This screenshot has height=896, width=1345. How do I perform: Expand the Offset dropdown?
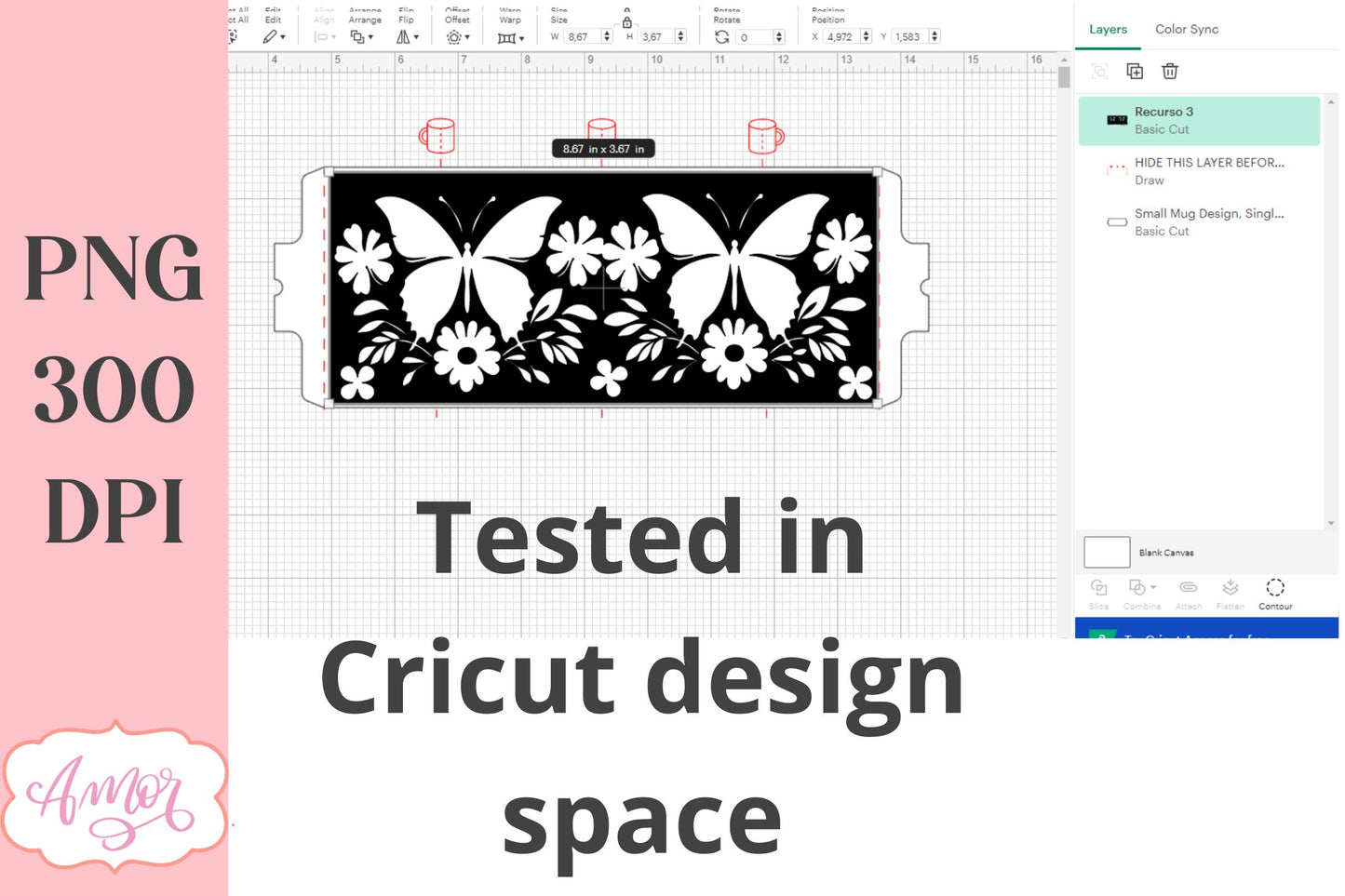click(457, 37)
